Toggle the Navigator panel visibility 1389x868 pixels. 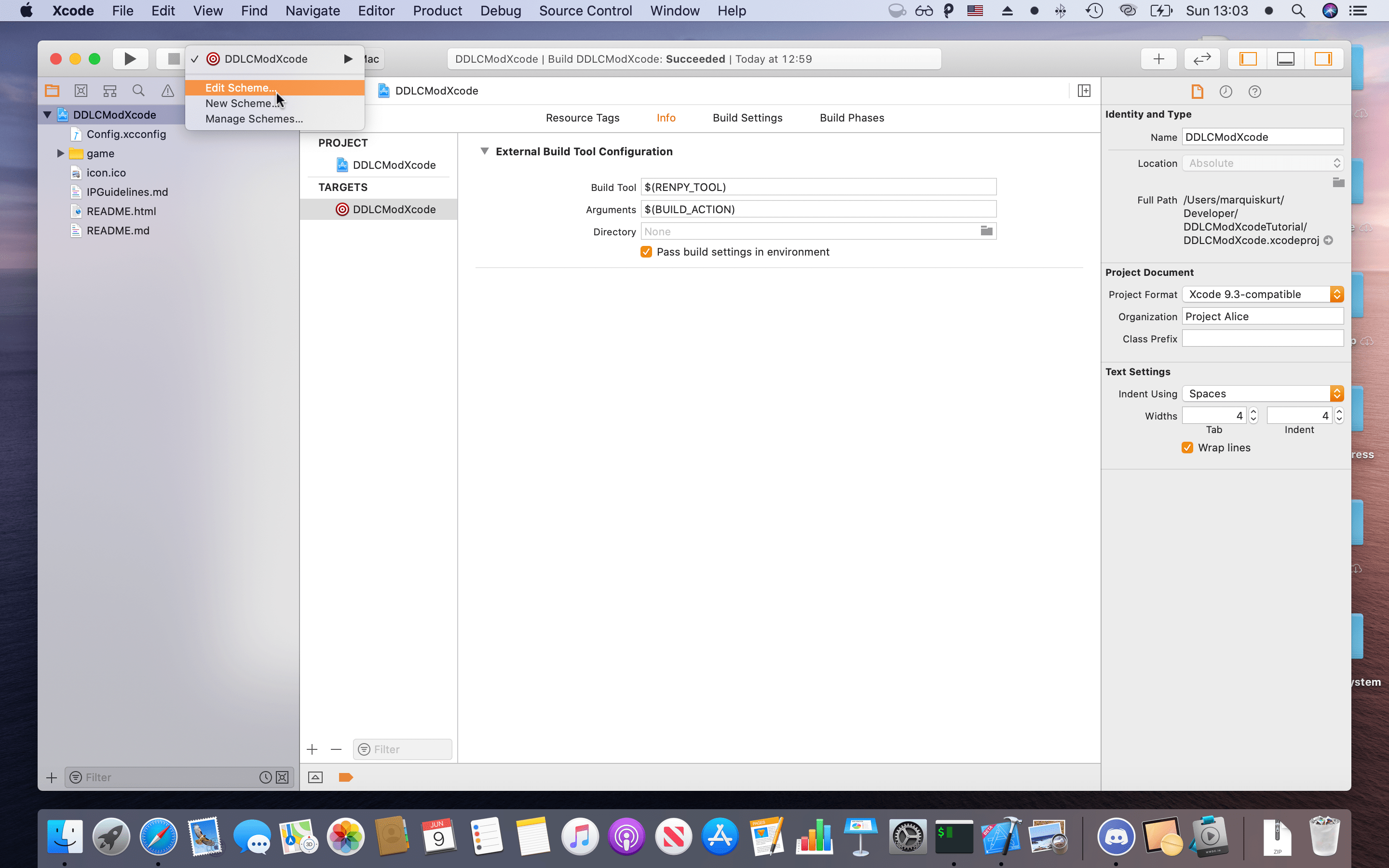[x=1248, y=58]
